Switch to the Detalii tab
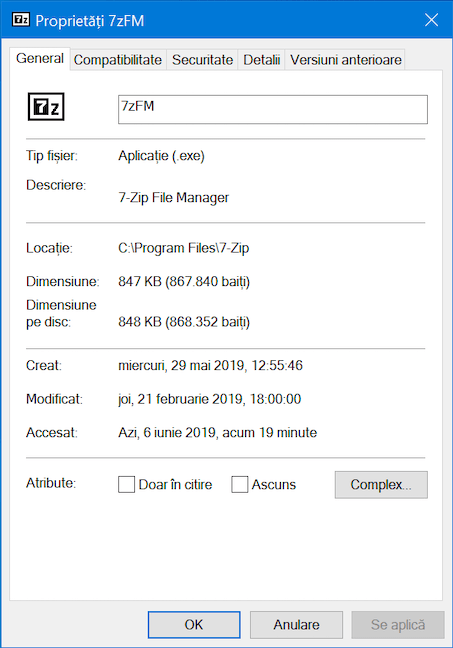 point(262,60)
